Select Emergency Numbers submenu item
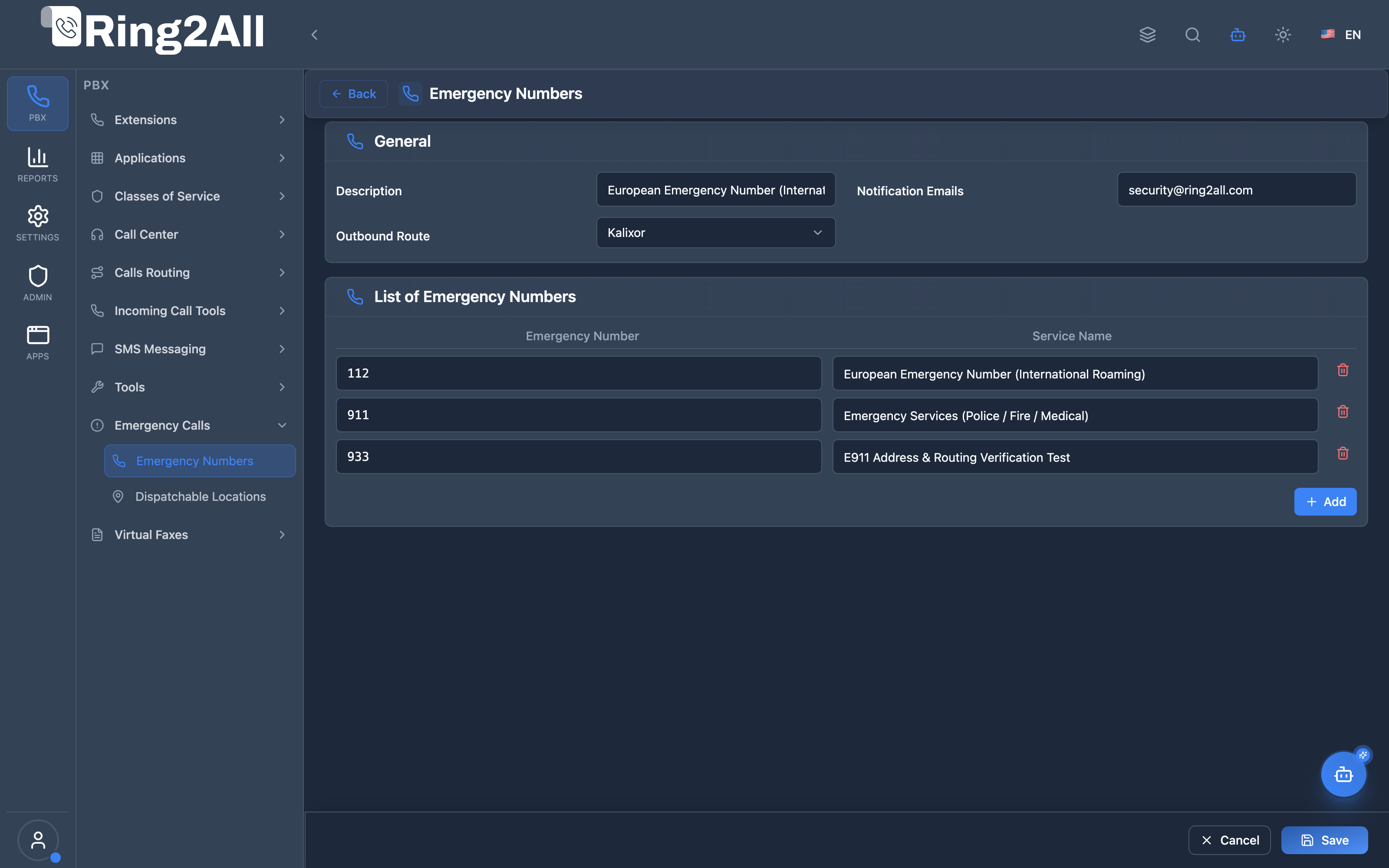 [x=200, y=460]
